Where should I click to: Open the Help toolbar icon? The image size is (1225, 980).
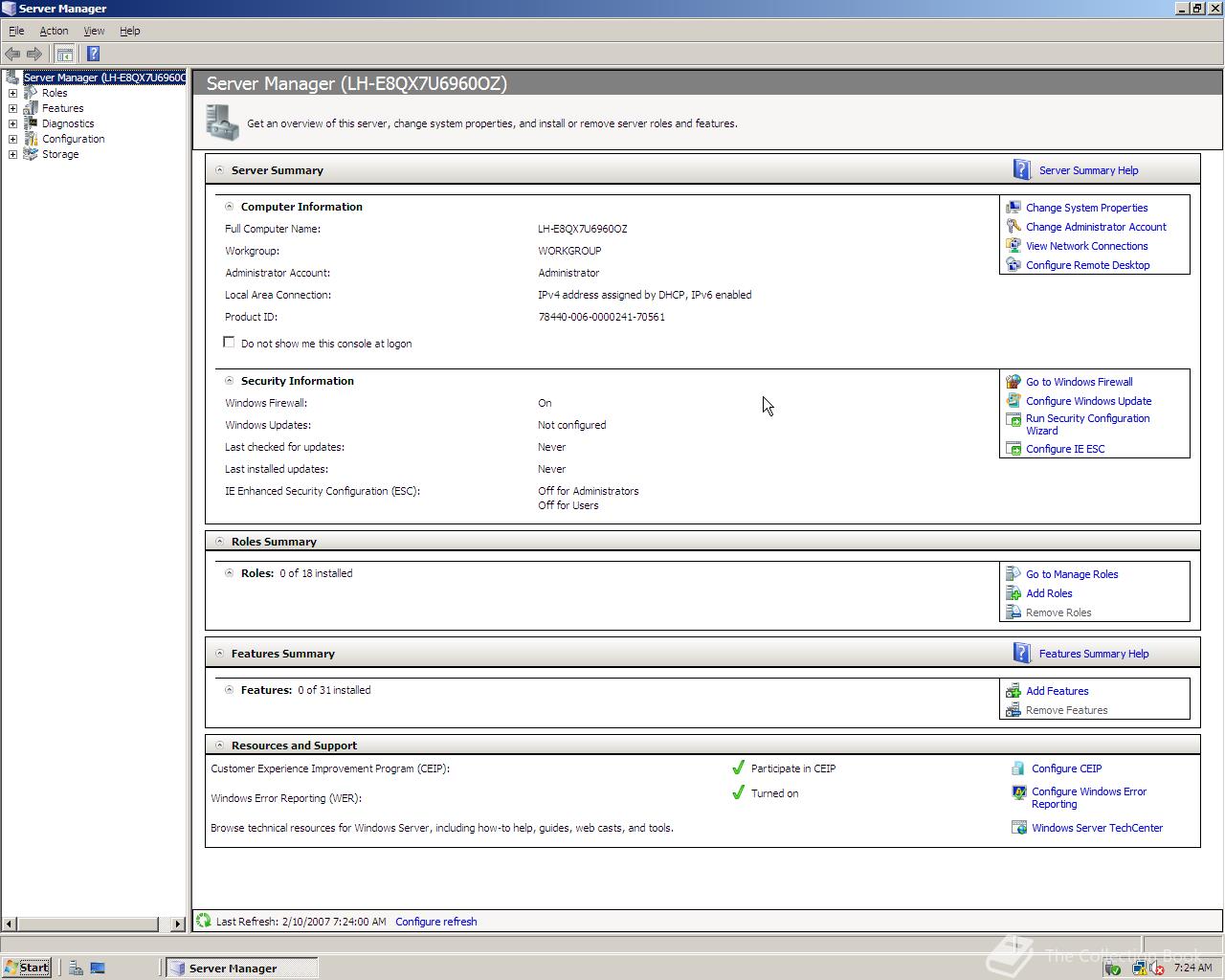[x=93, y=54]
